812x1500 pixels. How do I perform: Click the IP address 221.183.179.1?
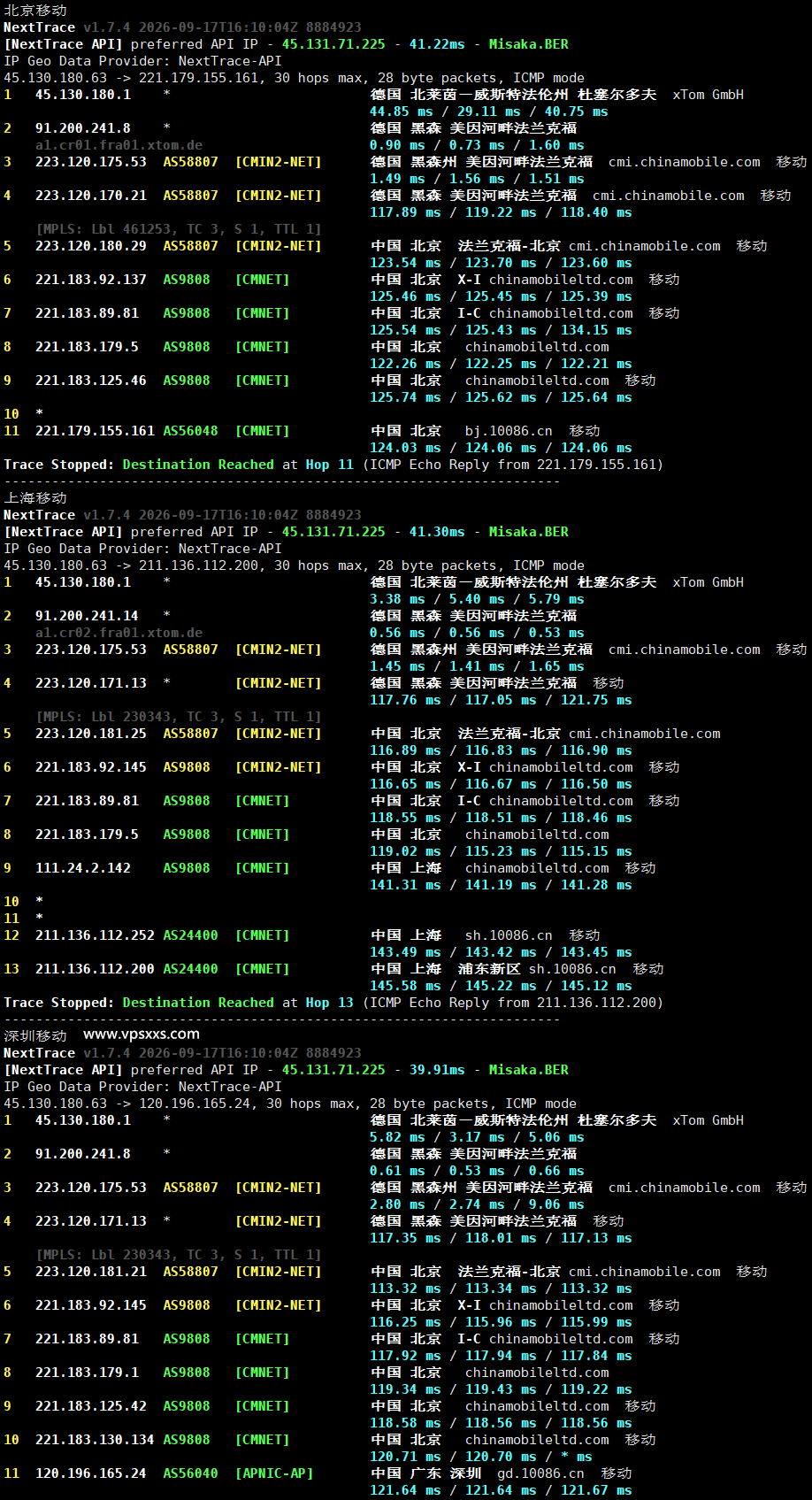pos(87,1373)
